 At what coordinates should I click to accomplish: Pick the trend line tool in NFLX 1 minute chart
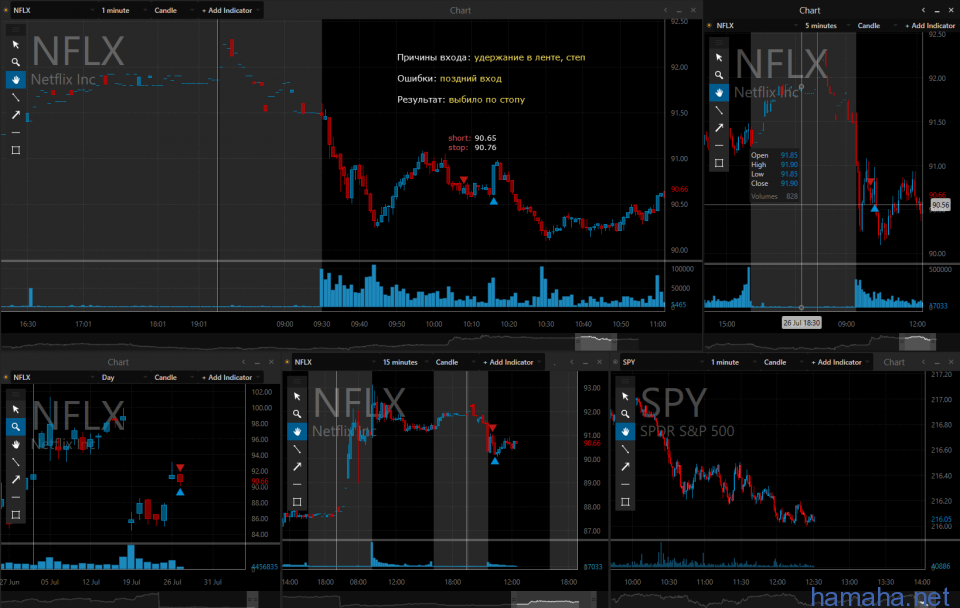16,97
